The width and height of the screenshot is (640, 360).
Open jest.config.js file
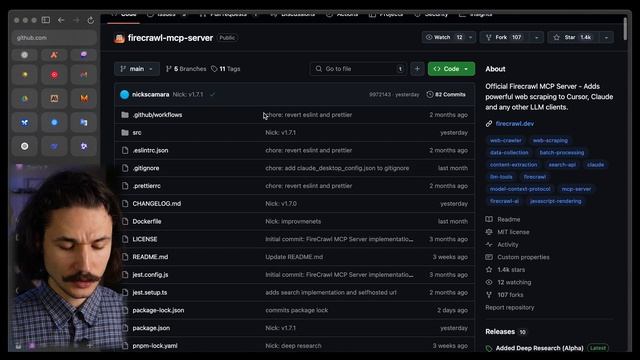coord(150,275)
